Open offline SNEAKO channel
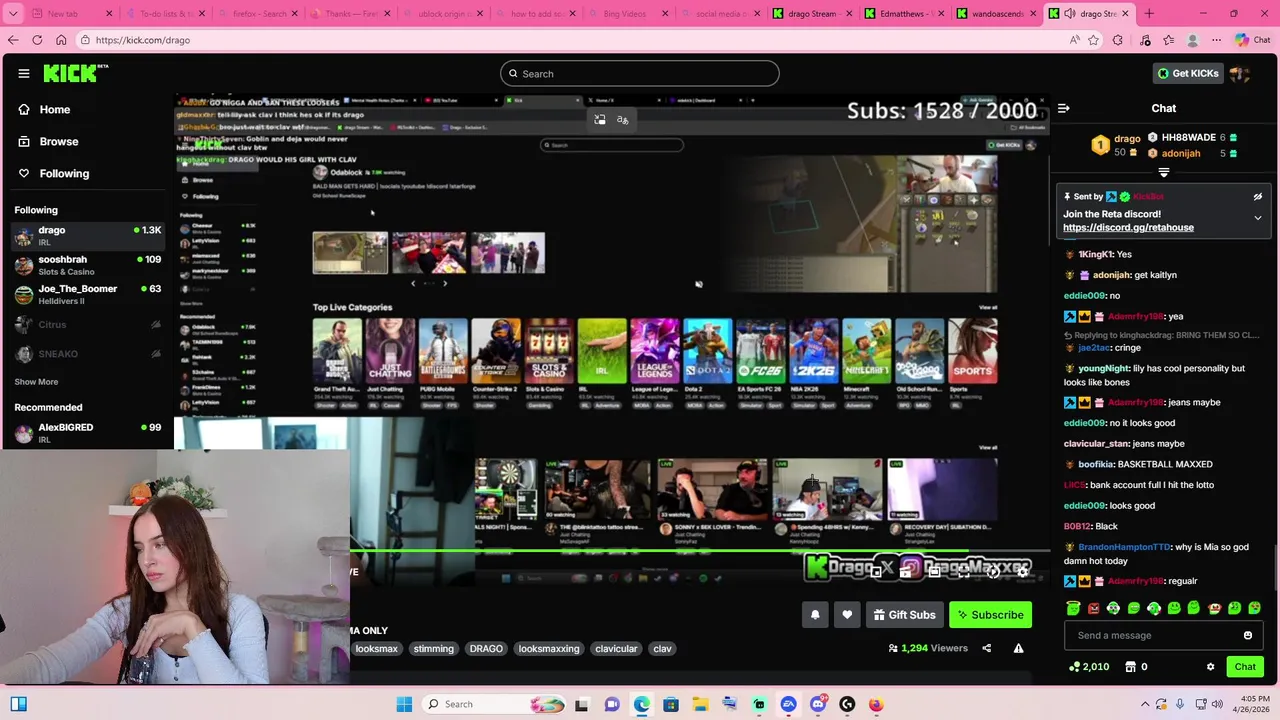The image size is (1280, 720). click(x=88, y=354)
